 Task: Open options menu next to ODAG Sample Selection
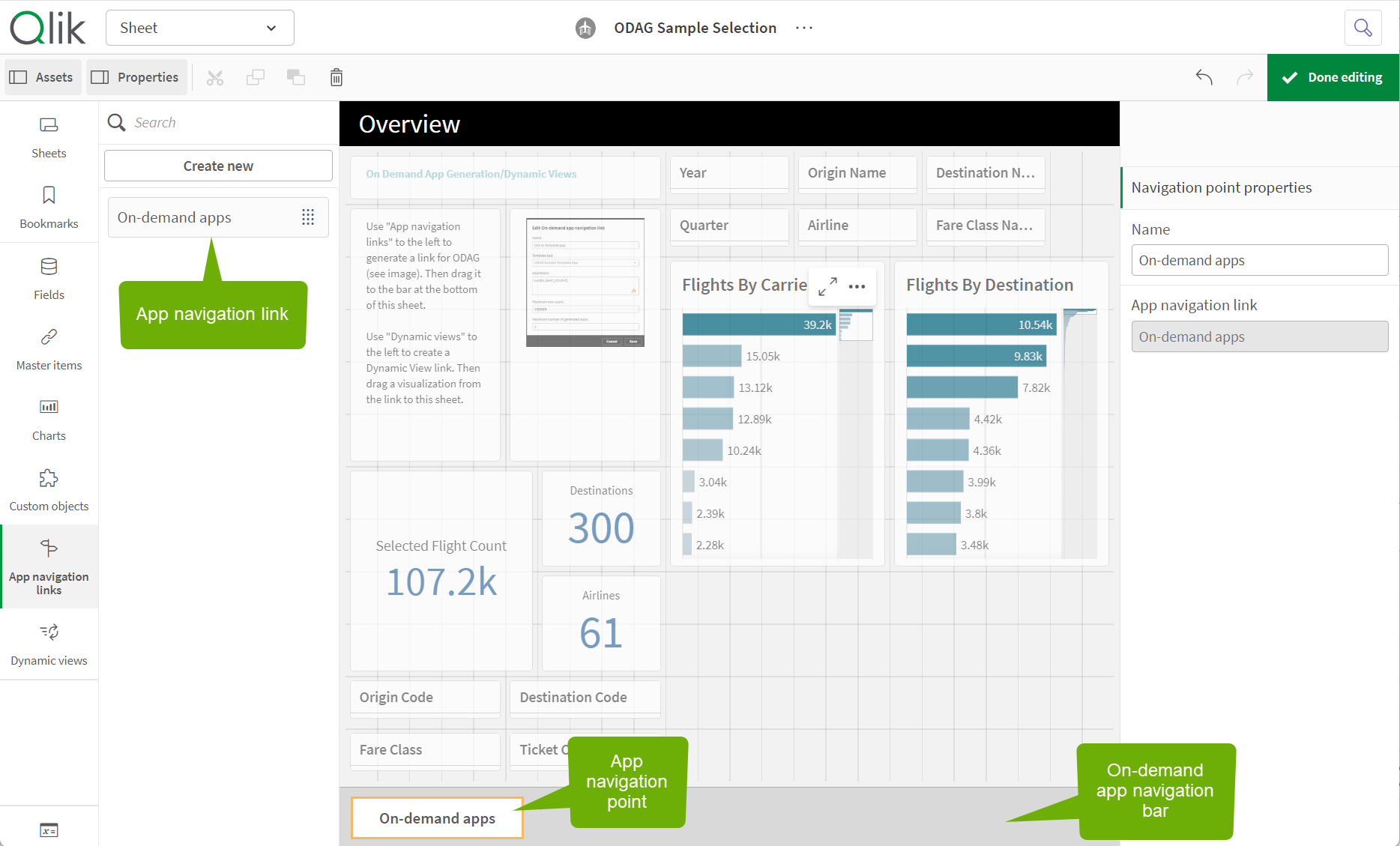[803, 28]
